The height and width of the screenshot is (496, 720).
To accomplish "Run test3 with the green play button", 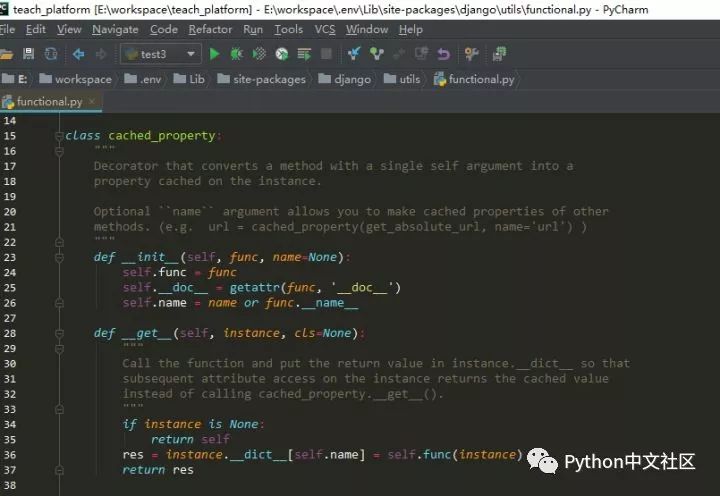I will 214,54.
